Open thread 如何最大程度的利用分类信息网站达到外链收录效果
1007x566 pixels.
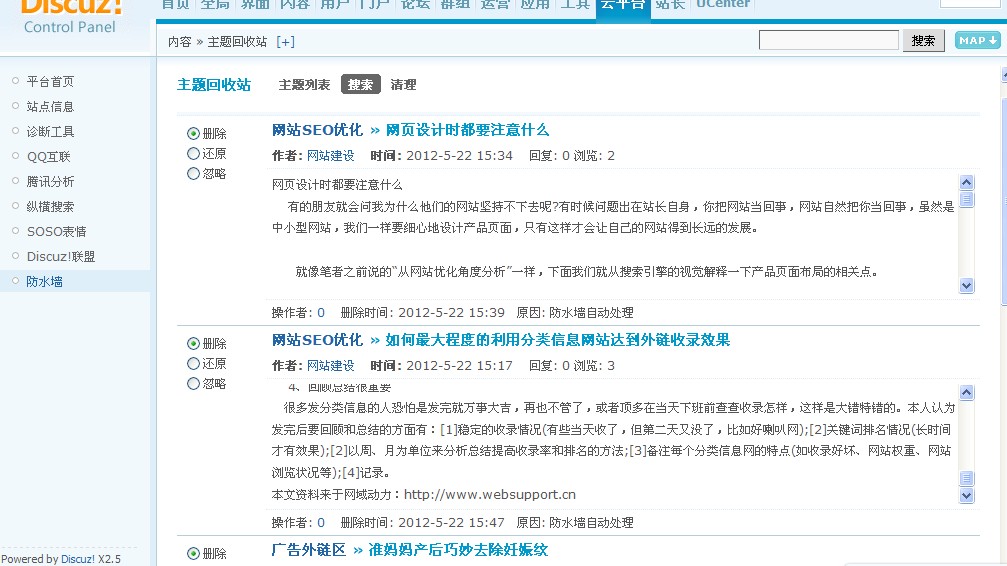(557, 340)
